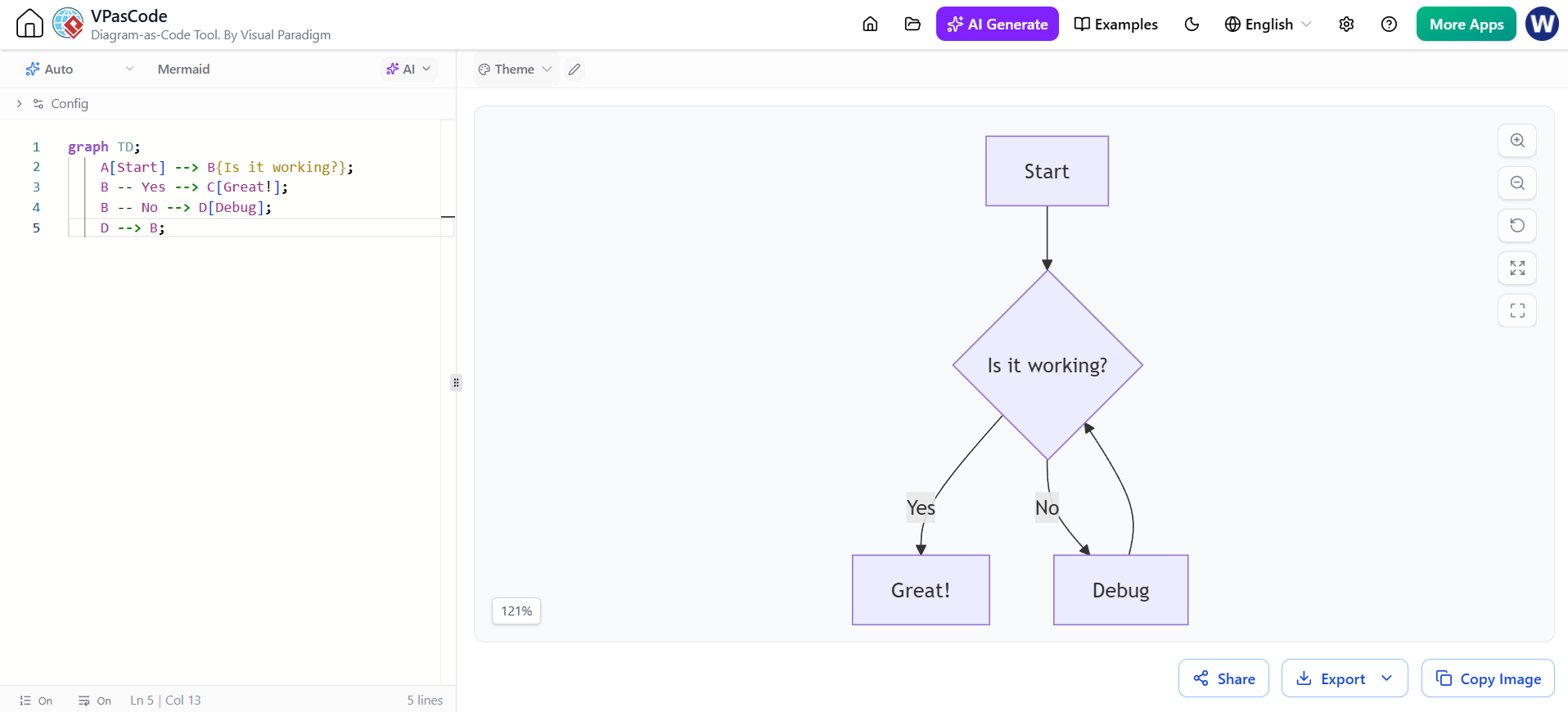
Task: Click the zoom out icon on canvas
Action: pyautogui.click(x=1517, y=183)
